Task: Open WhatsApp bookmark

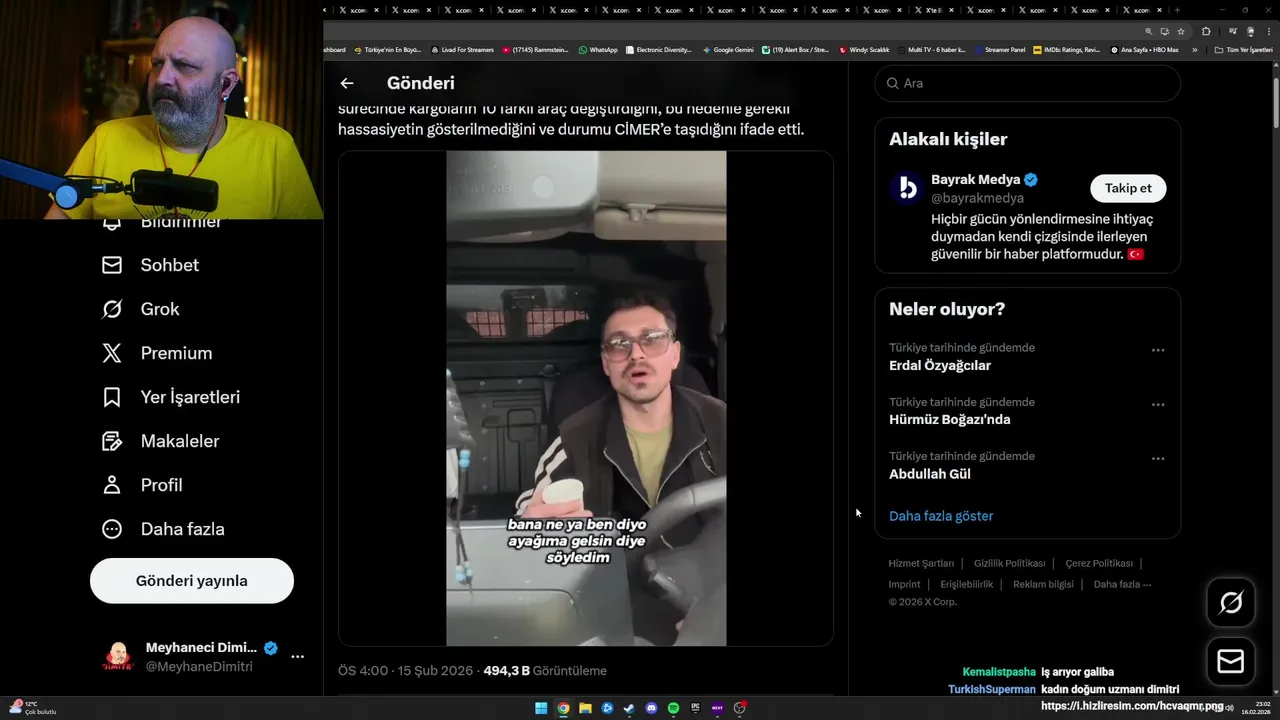Action: point(598,50)
